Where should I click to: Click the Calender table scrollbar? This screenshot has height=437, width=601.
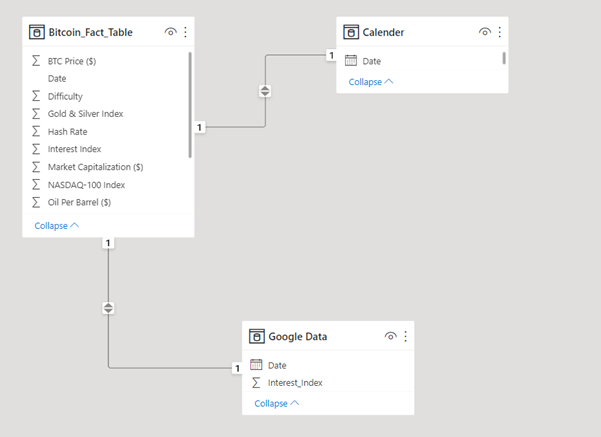tap(504, 58)
